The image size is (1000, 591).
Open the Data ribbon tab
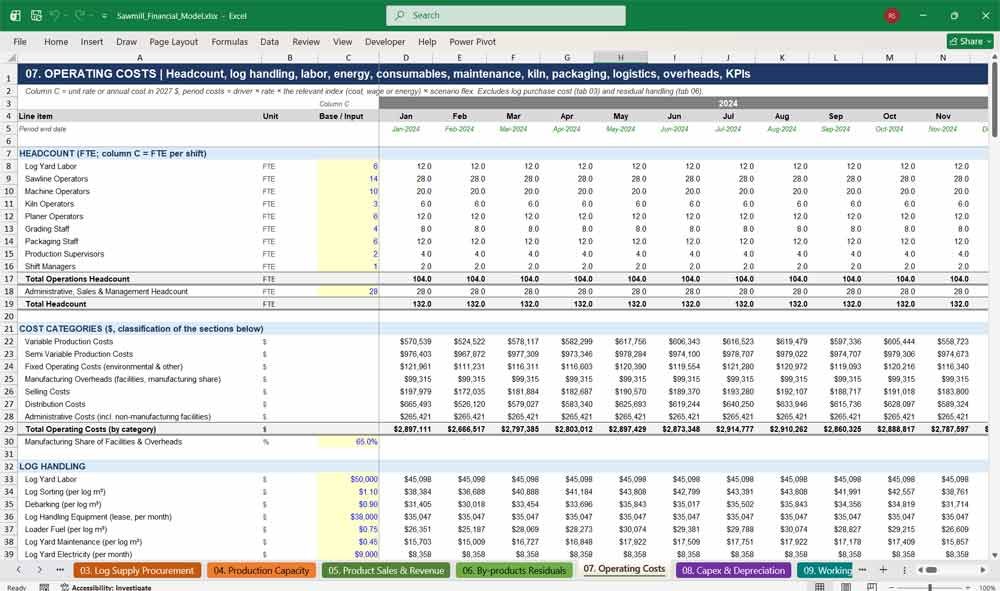pos(269,41)
